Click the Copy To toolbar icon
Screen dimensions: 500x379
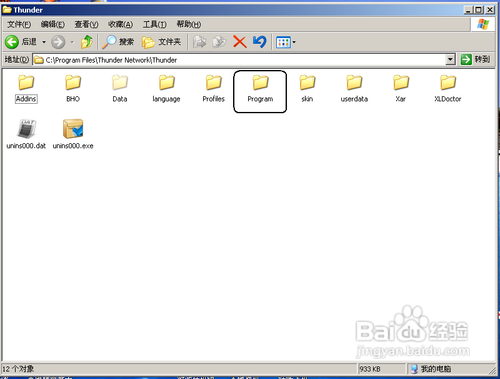point(220,42)
